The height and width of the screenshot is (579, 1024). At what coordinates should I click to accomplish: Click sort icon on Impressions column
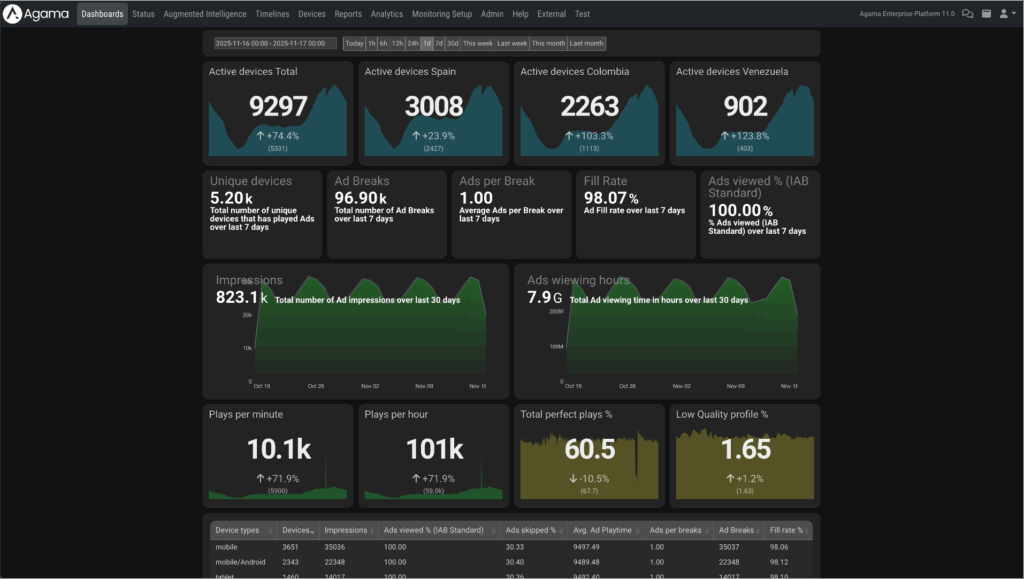(x=372, y=530)
